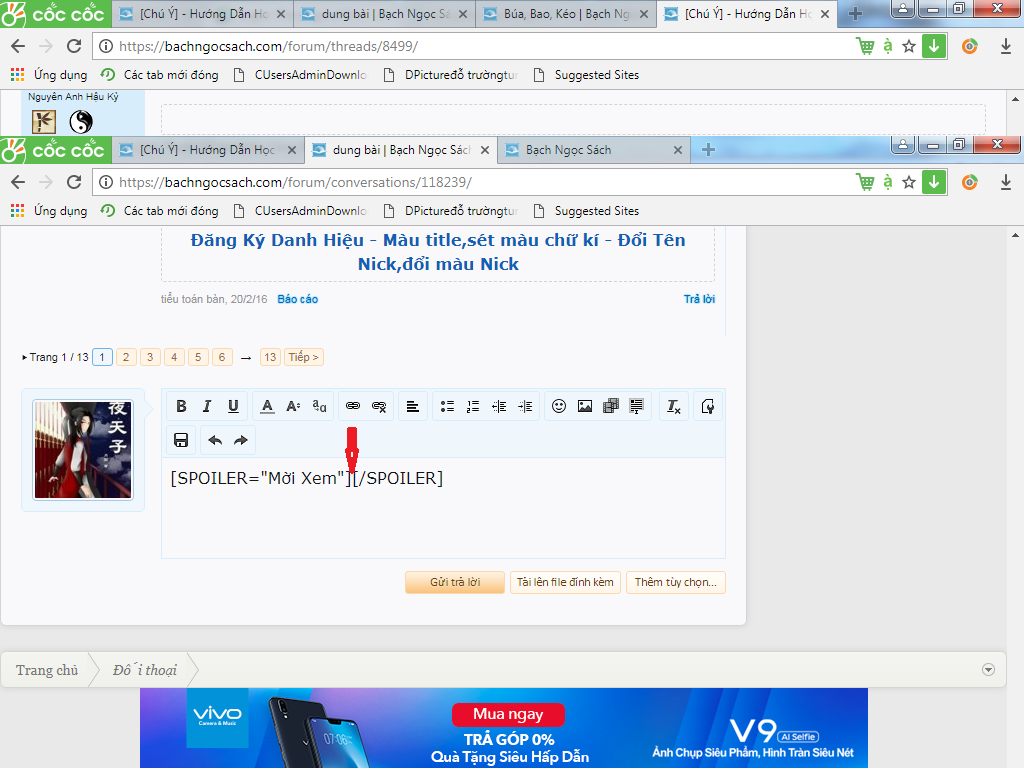Toggle italic text formatting

[x=207, y=406]
